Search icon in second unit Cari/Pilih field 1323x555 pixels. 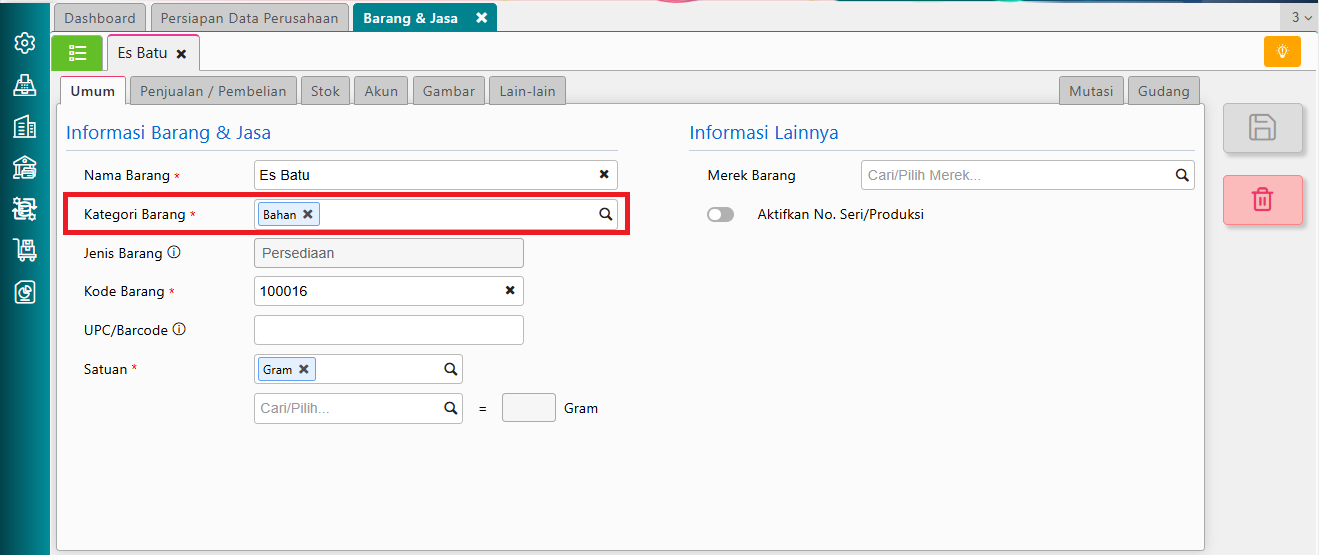450,408
